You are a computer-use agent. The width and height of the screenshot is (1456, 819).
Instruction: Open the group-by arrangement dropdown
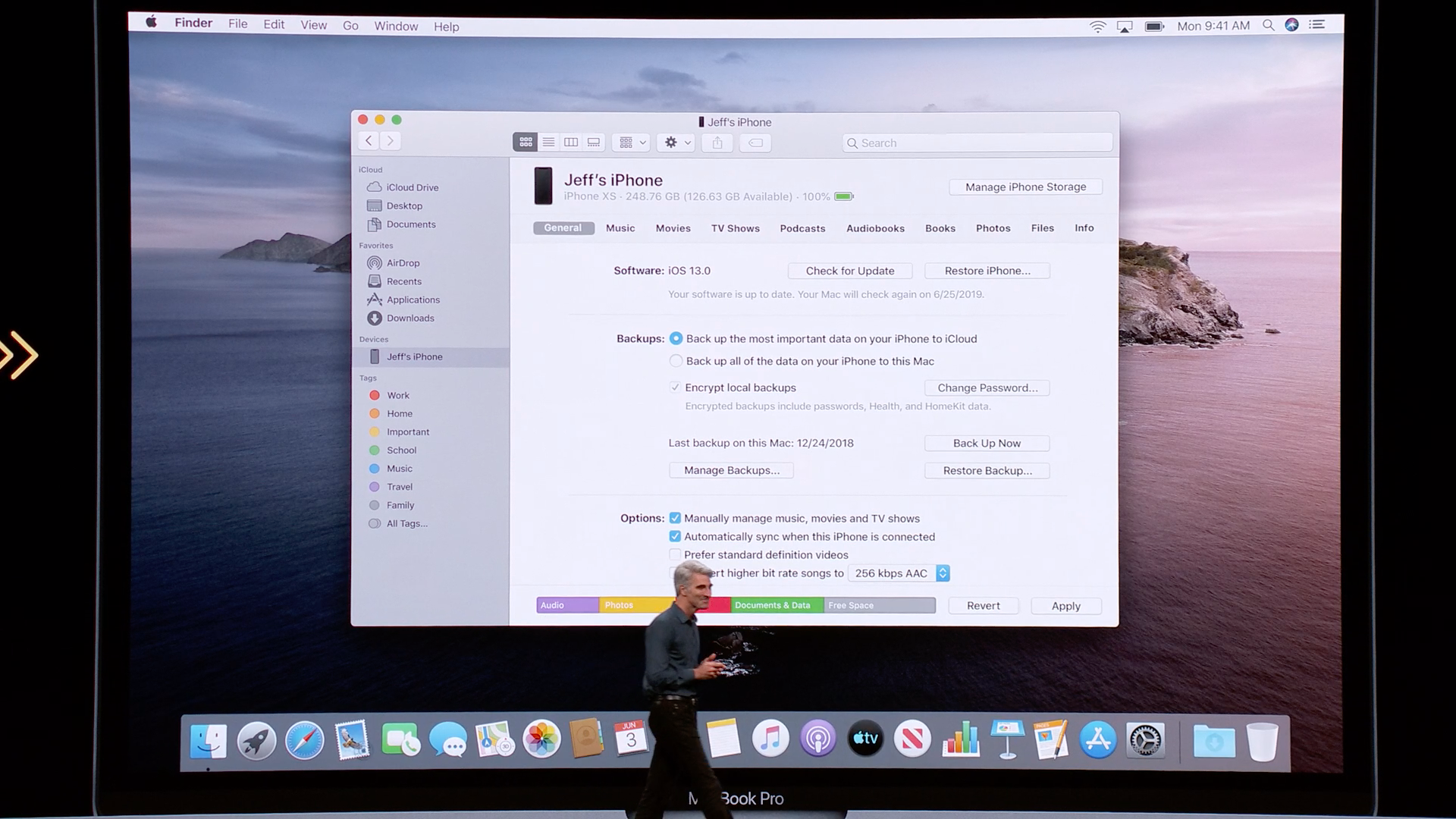[x=631, y=142]
